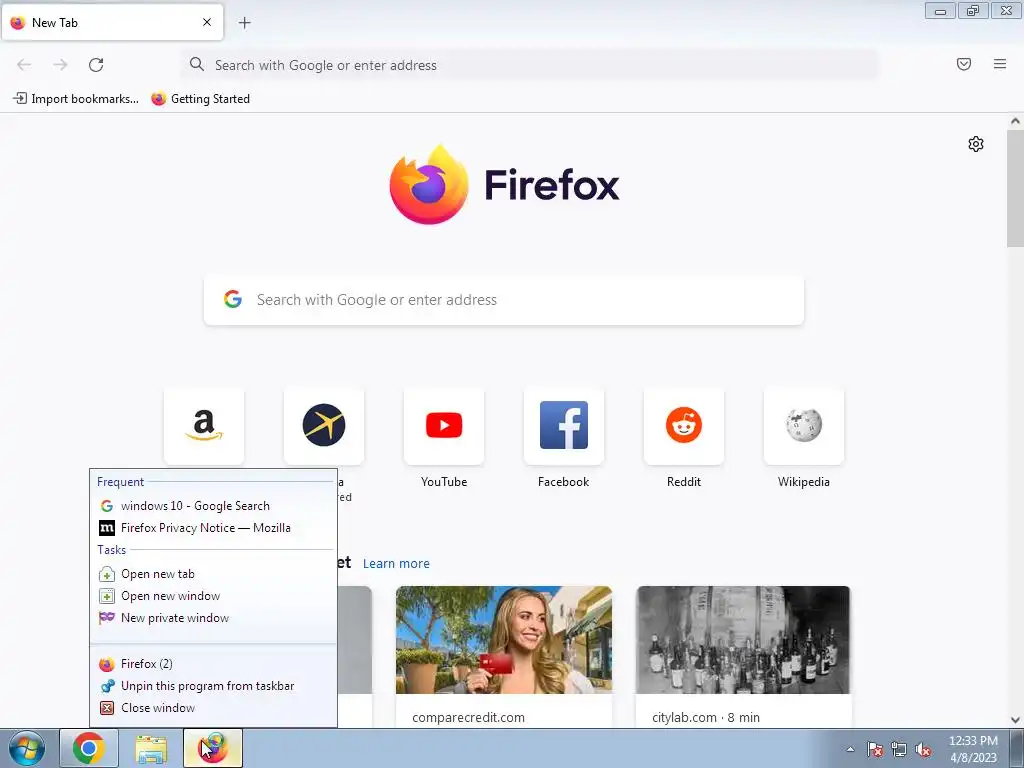
Task: Focus the top address bar
Action: pyautogui.click(x=530, y=65)
